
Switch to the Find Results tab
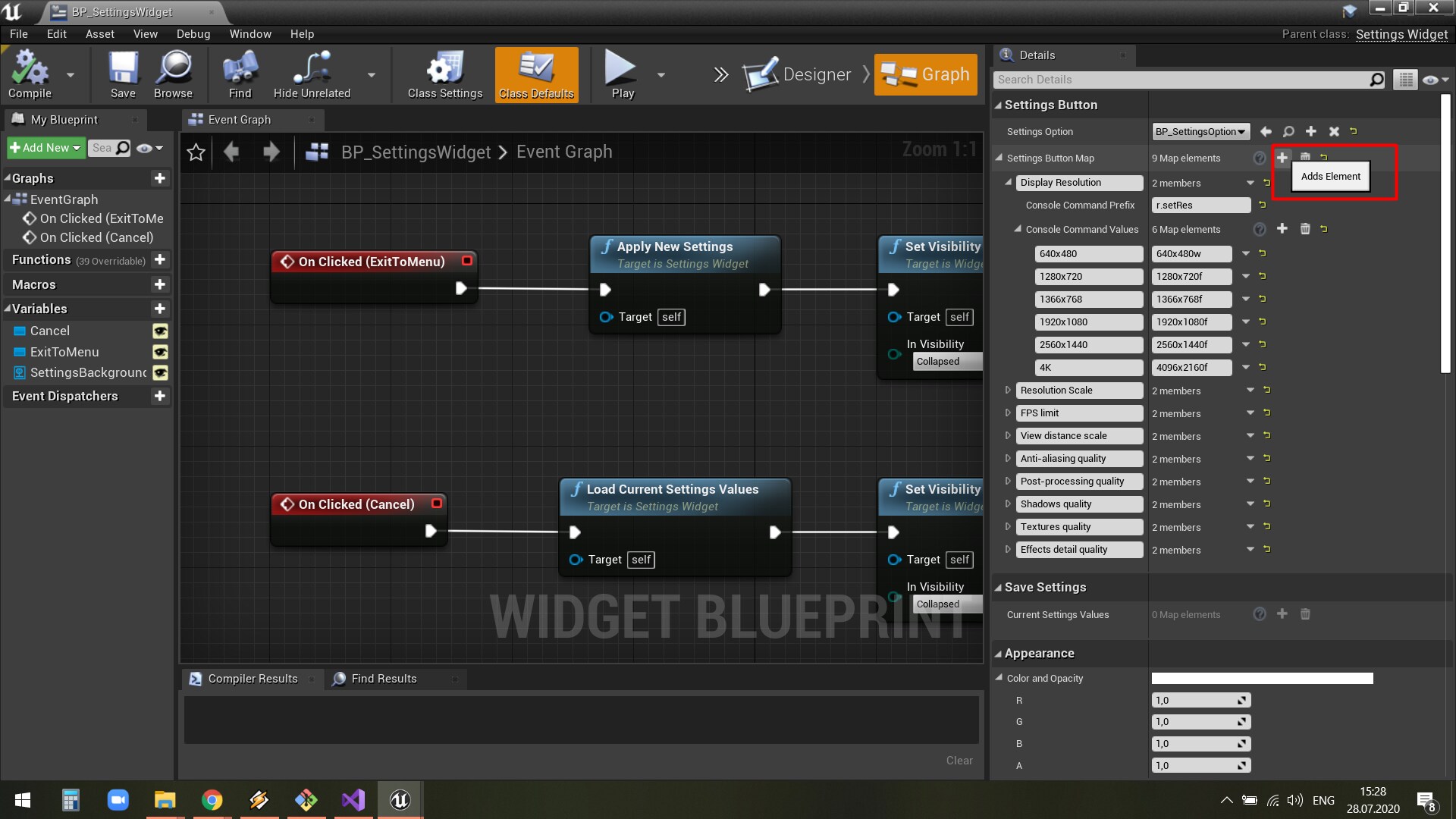pyautogui.click(x=384, y=679)
